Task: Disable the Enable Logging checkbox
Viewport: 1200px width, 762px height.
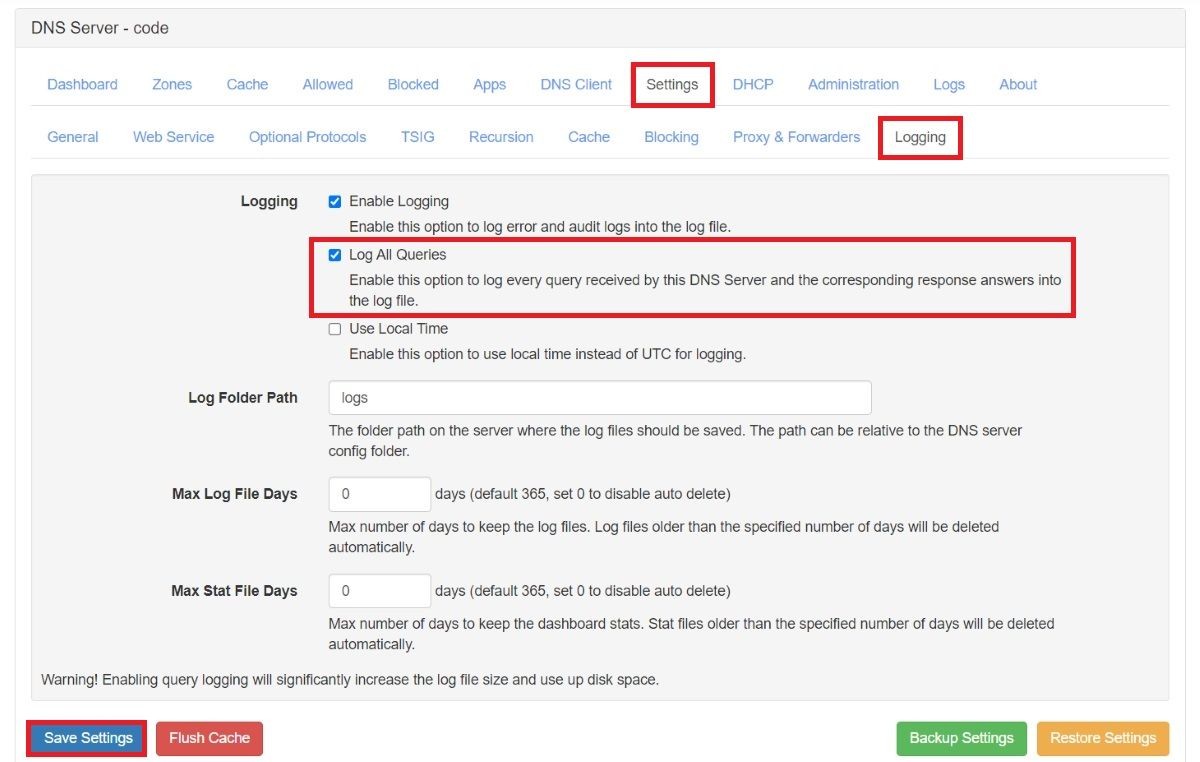Action: click(335, 201)
